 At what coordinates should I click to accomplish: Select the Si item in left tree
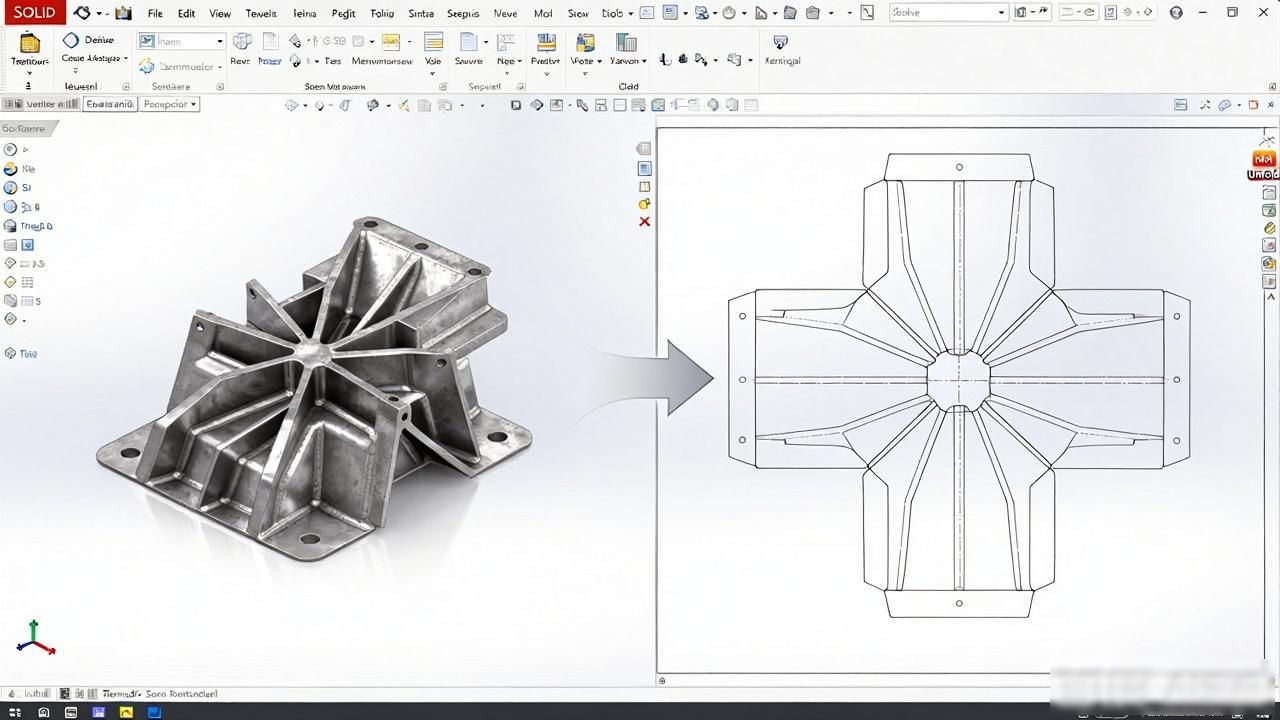click(18, 188)
